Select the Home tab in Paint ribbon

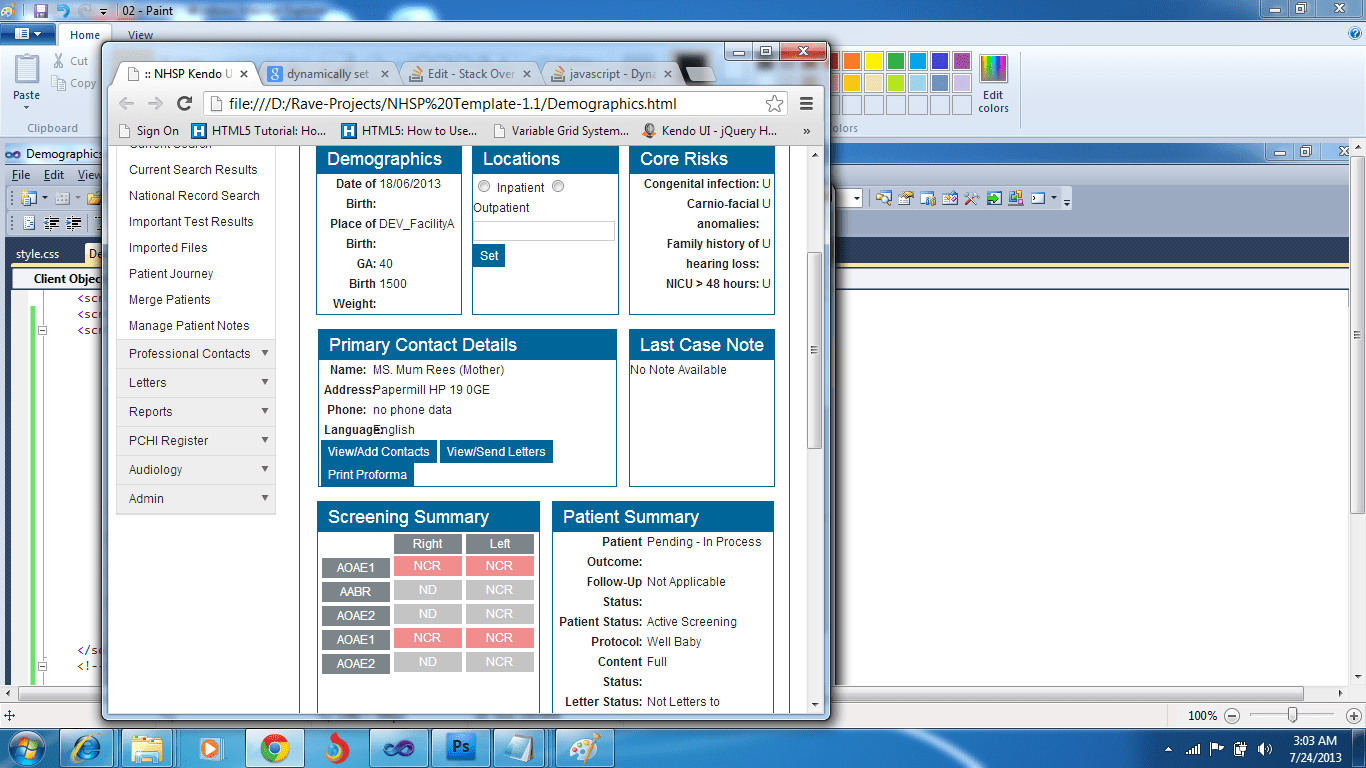pos(85,35)
